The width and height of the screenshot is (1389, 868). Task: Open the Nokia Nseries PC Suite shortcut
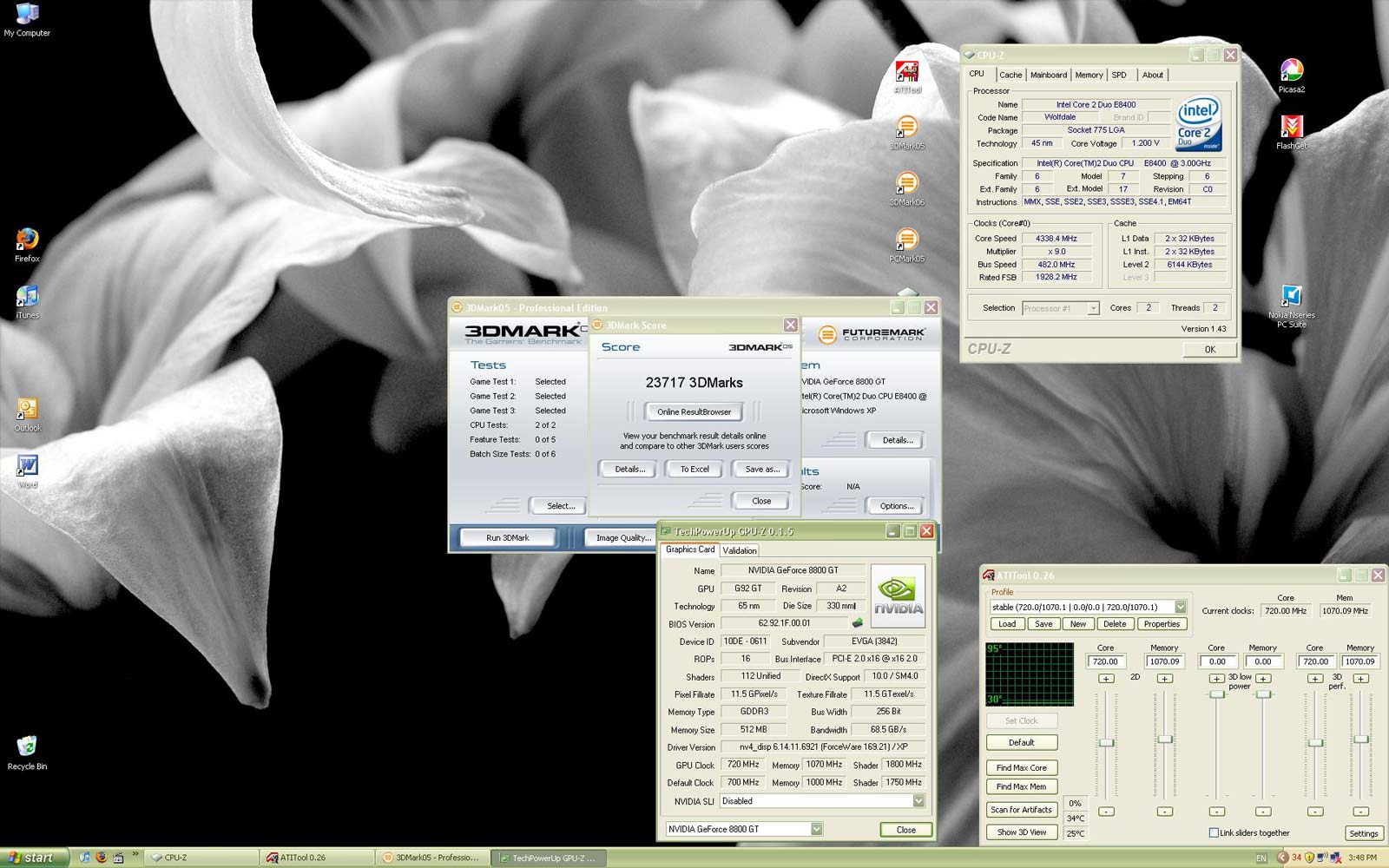1291,306
